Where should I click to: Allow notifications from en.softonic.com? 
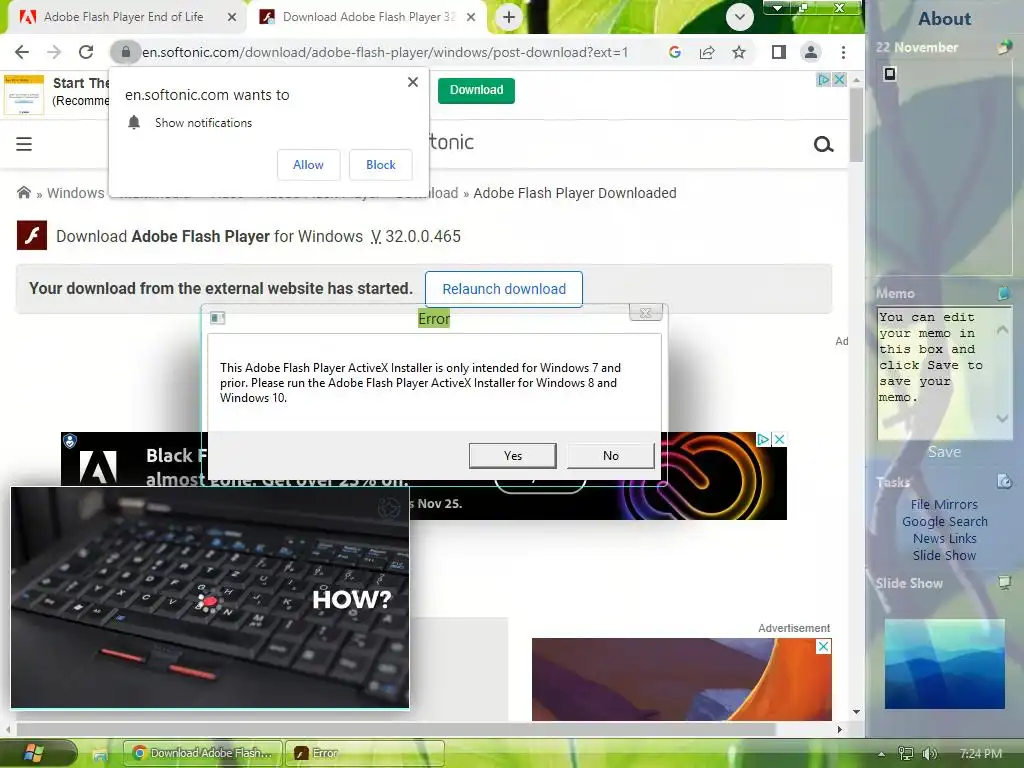pyautogui.click(x=308, y=165)
